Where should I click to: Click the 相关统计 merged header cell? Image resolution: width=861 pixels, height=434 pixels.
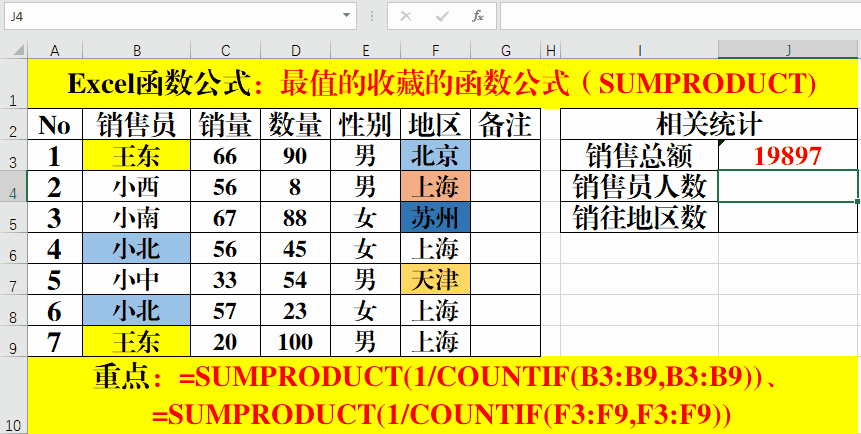tap(709, 124)
